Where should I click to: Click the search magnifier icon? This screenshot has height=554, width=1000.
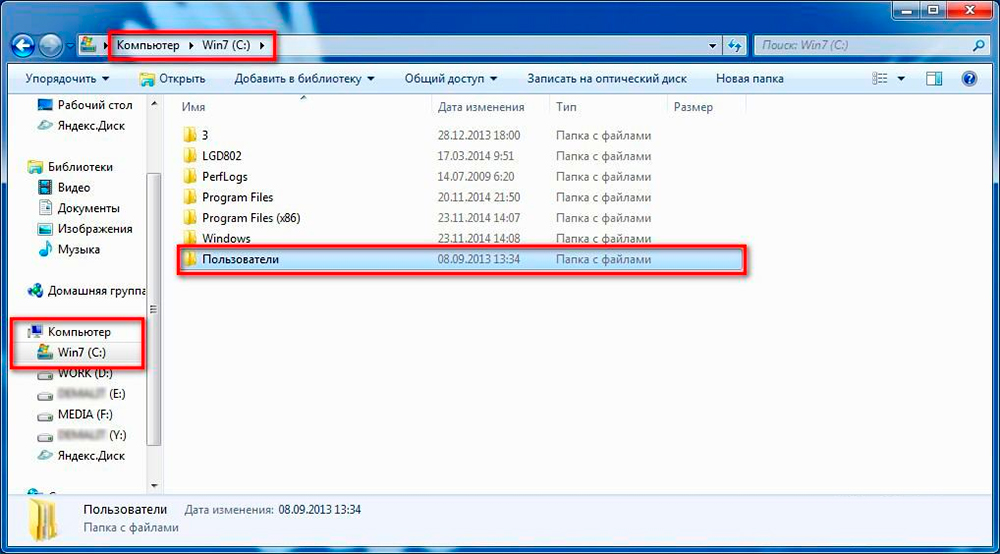coord(978,46)
